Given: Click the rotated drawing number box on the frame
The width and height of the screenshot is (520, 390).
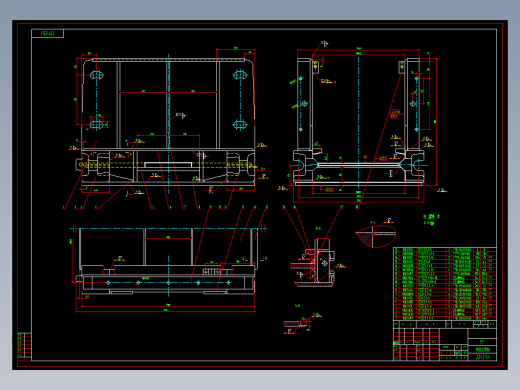Looking at the screenshot, I should [48, 33].
